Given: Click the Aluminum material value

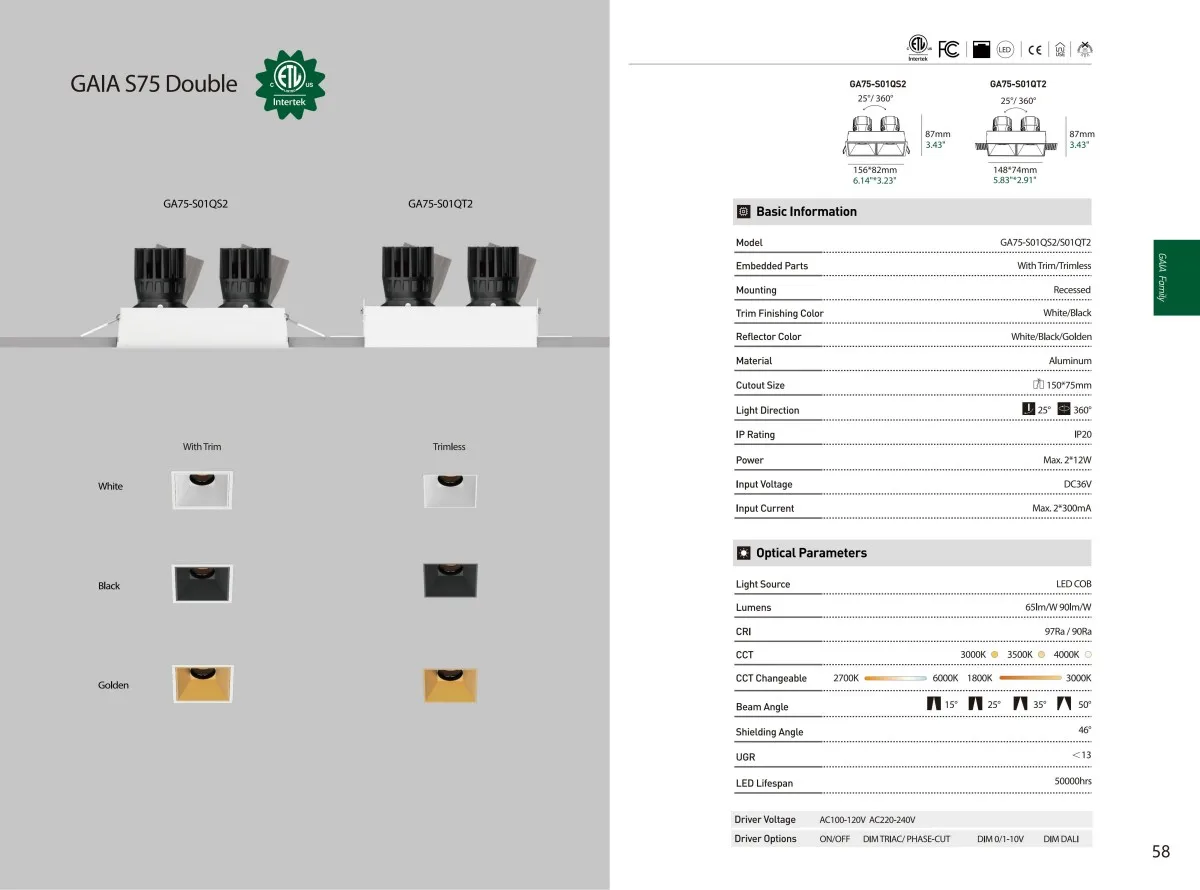Looking at the screenshot, I should click(1070, 361).
